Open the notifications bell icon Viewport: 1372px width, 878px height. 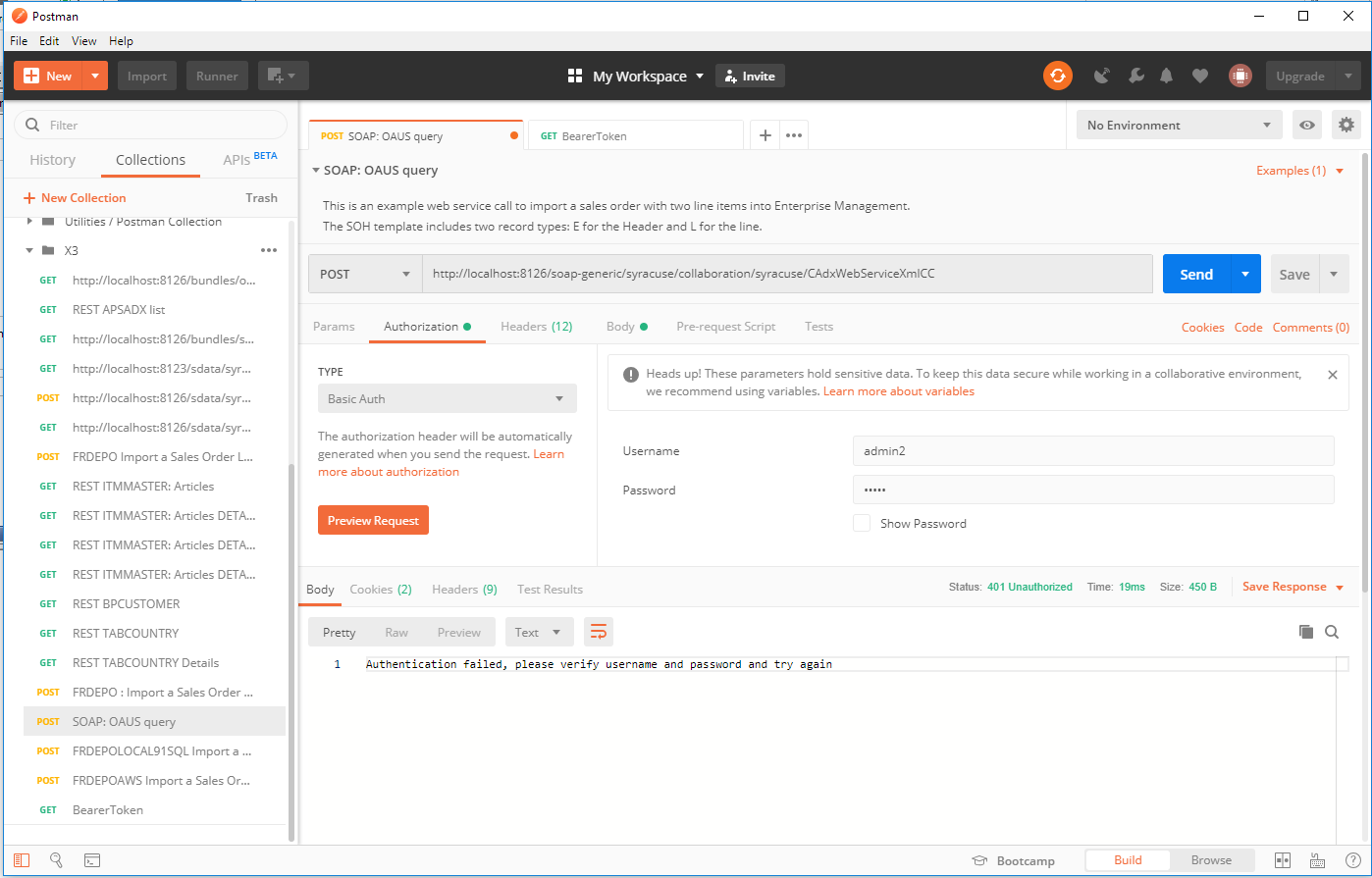pyautogui.click(x=1167, y=76)
